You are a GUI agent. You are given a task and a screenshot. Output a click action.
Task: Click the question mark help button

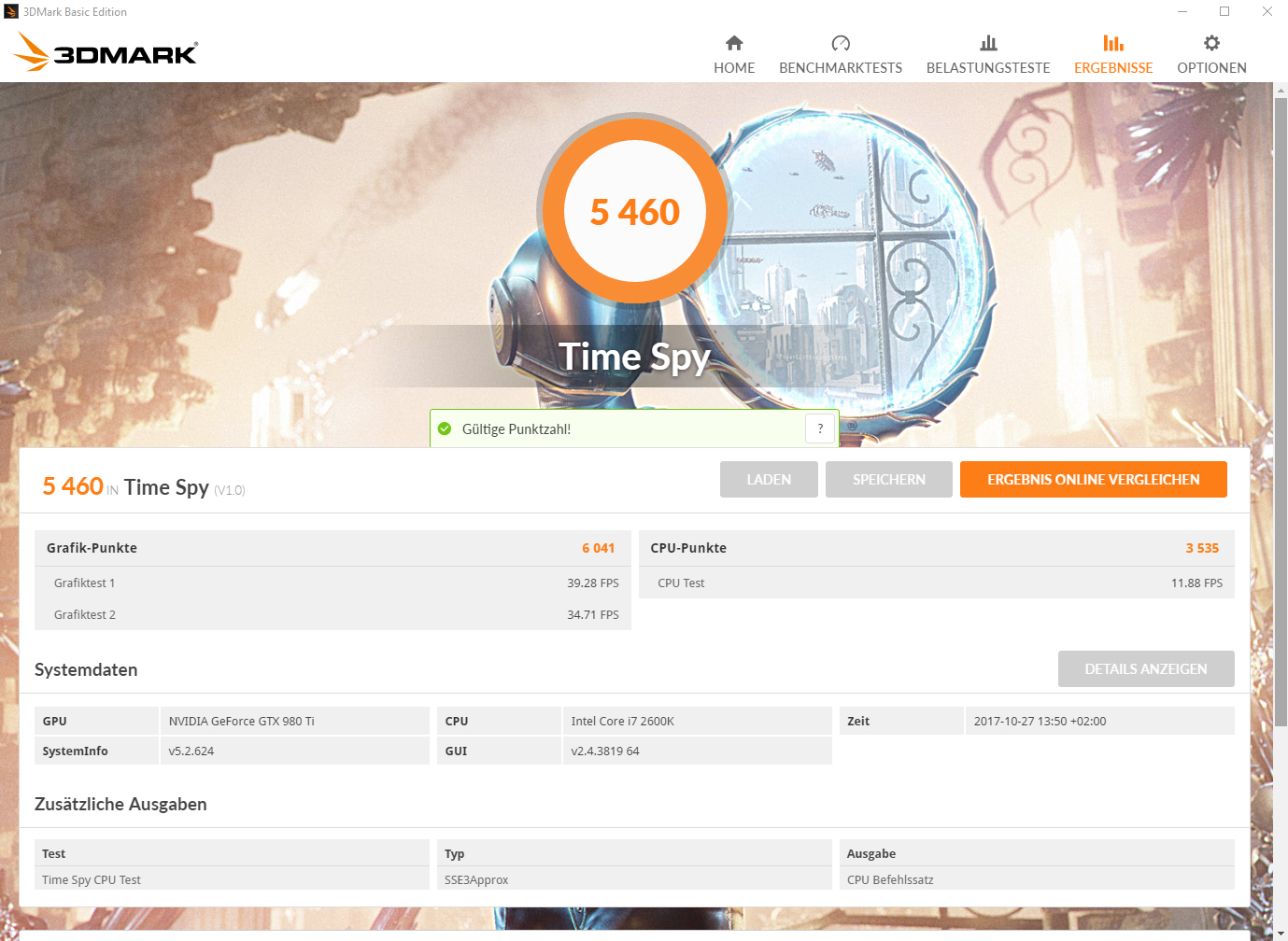coord(820,428)
